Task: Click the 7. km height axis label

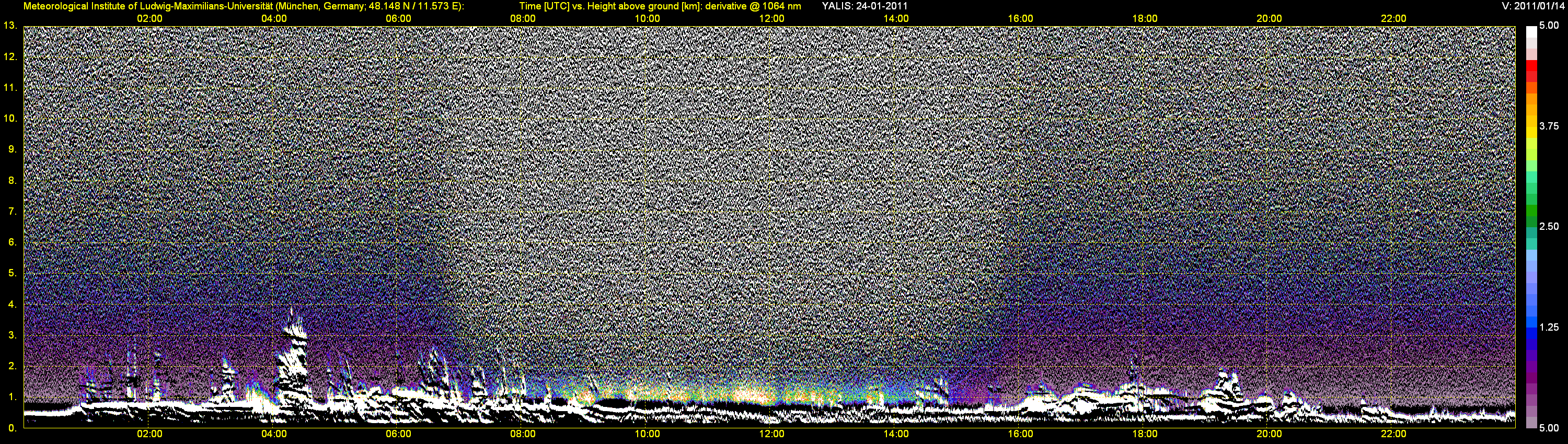Action: (x=12, y=212)
